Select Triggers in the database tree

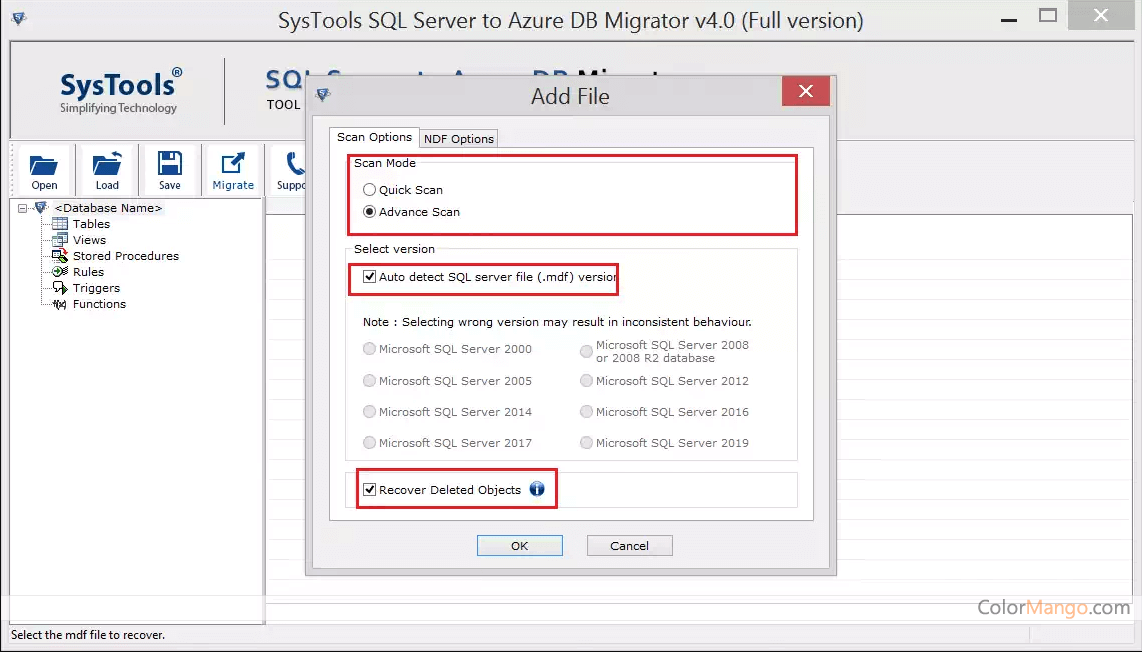(96, 288)
